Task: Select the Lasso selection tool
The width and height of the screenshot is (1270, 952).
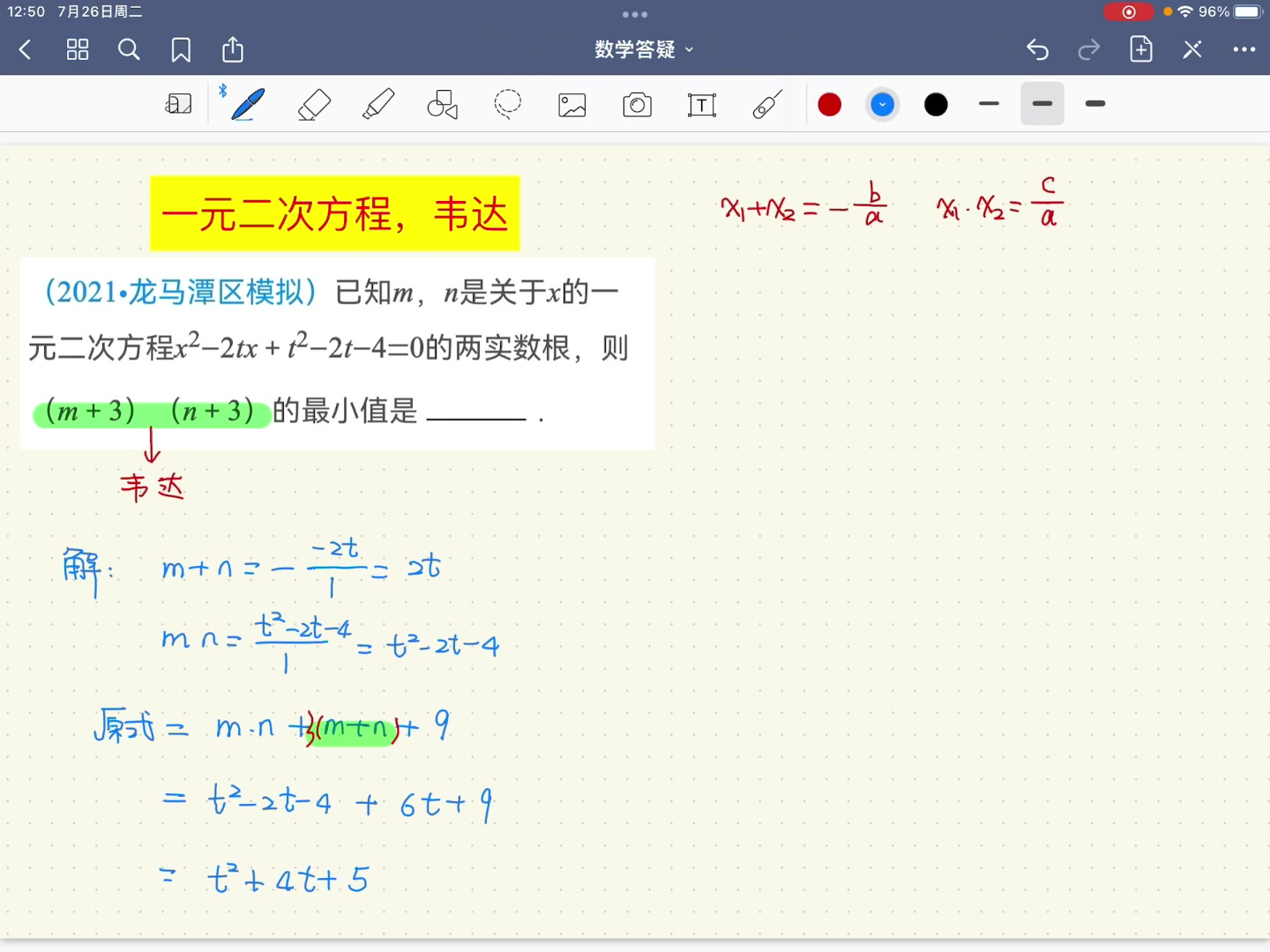Action: coord(508,103)
